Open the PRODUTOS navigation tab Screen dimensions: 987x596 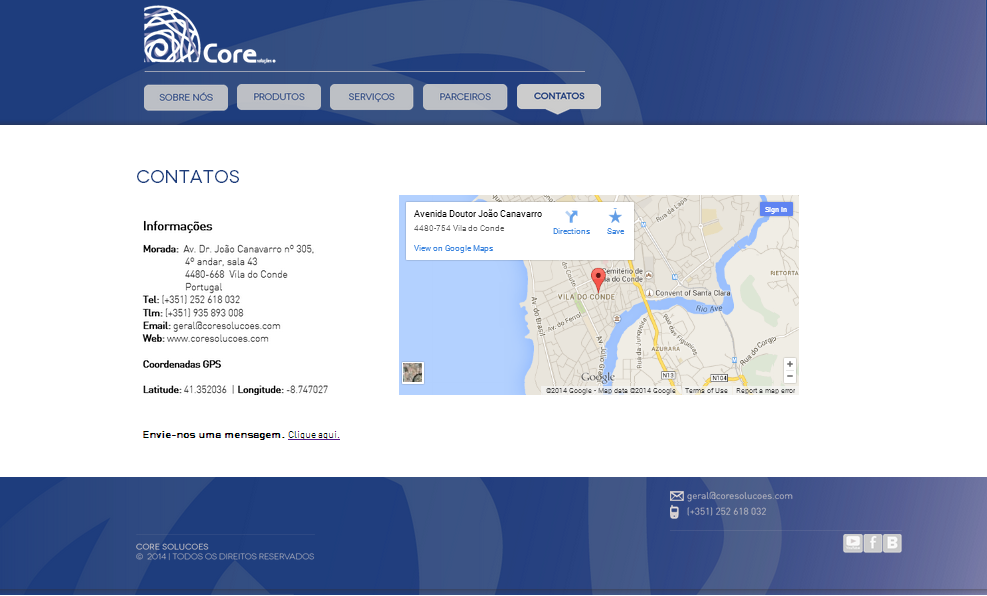tap(278, 96)
